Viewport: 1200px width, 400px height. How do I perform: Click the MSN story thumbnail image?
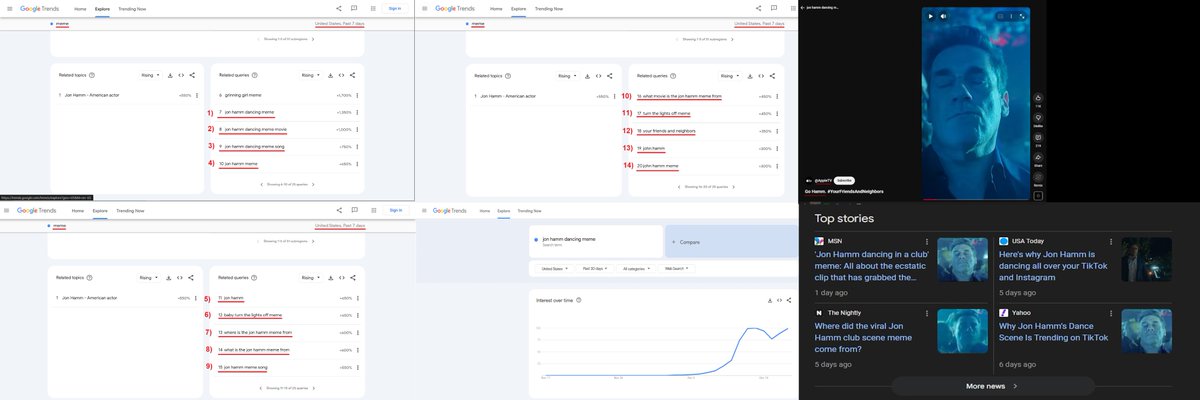click(962, 259)
